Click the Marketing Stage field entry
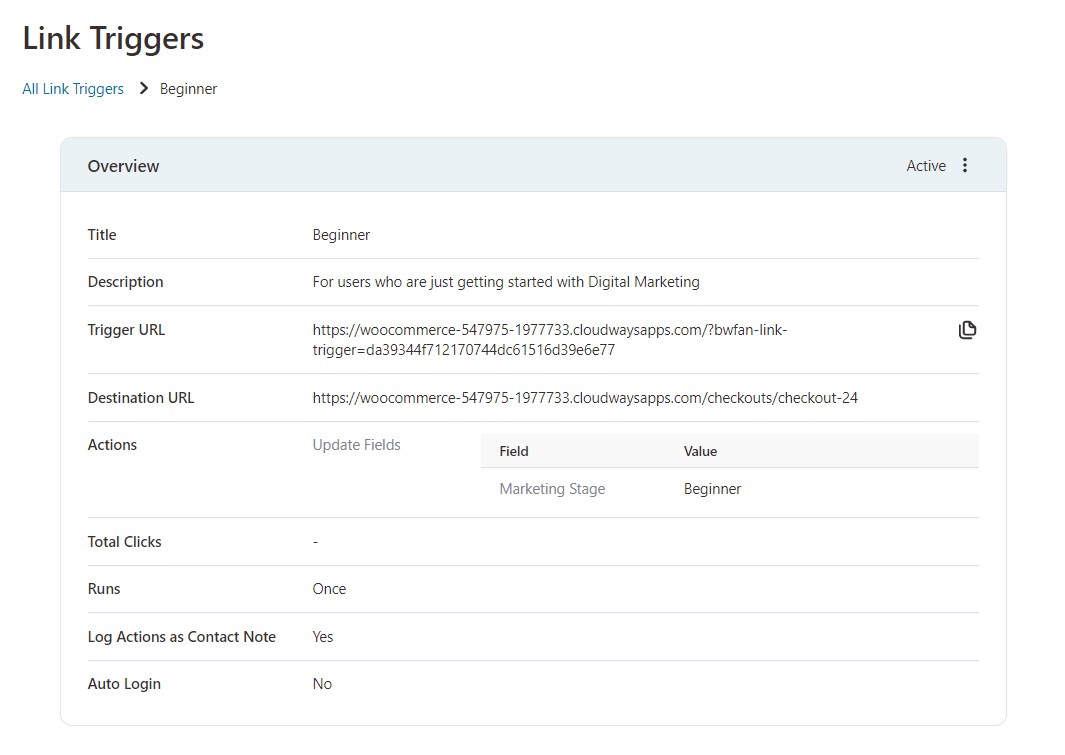 coord(552,488)
